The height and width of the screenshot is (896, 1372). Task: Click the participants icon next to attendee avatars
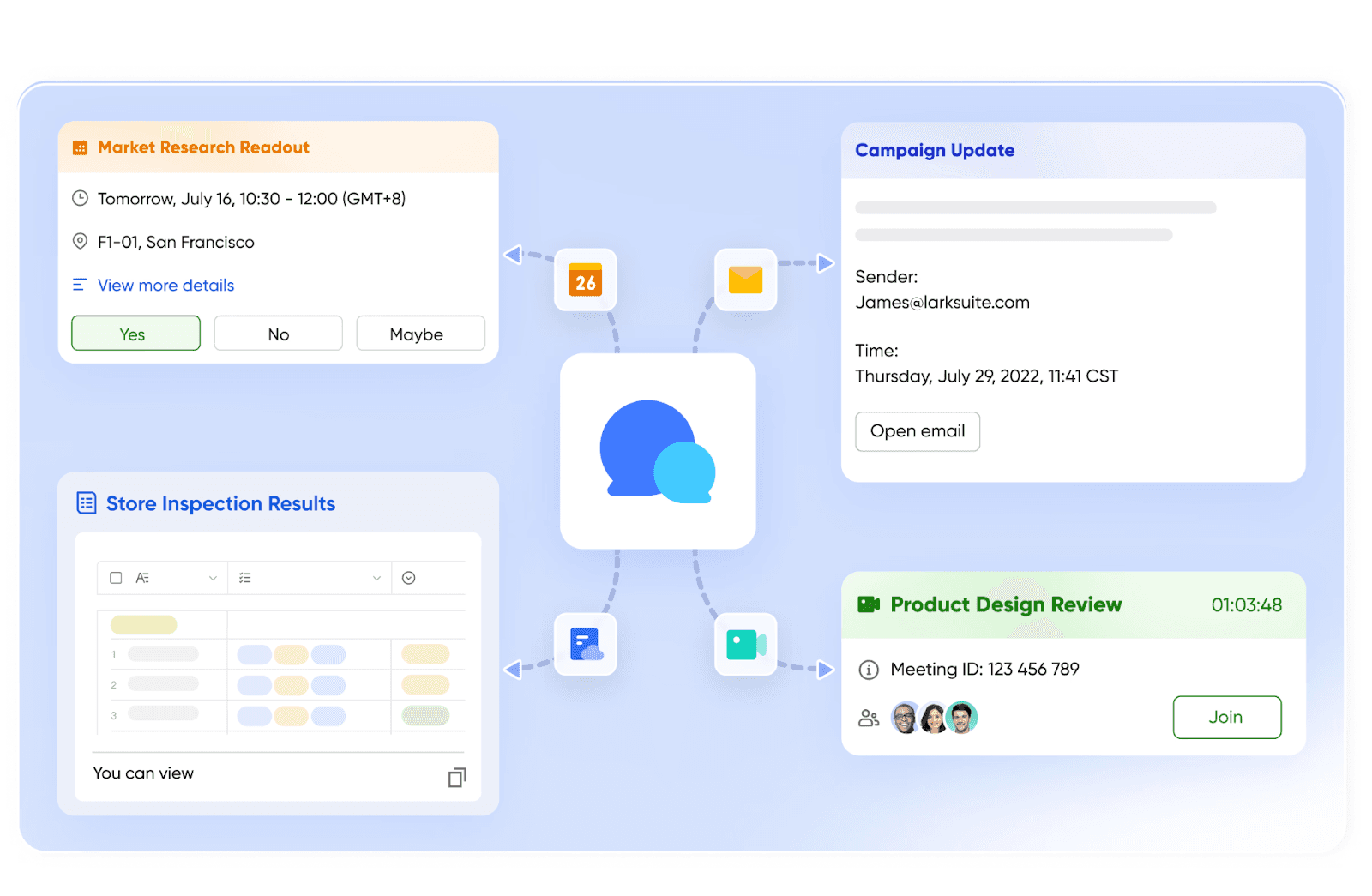[x=868, y=718]
